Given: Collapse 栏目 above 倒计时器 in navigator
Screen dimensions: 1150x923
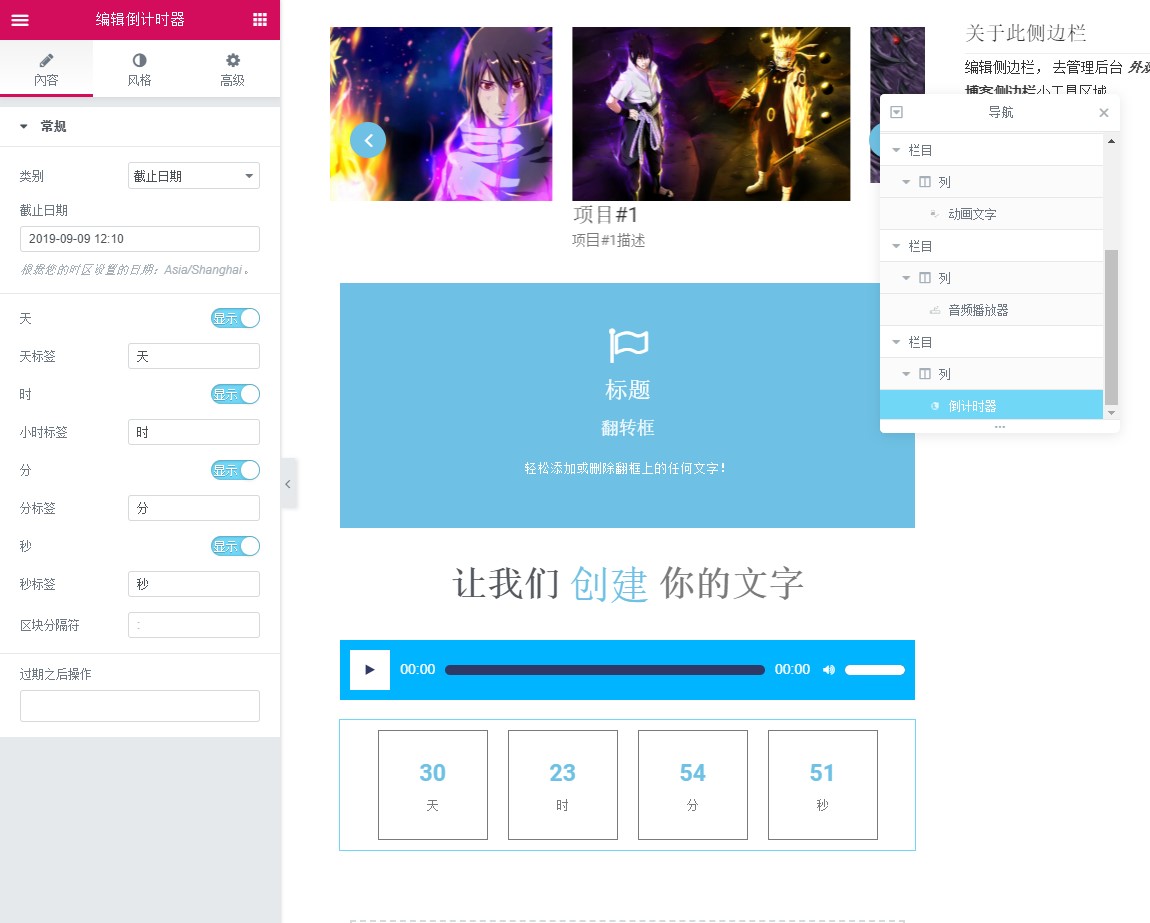Looking at the screenshot, I should (896, 342).
